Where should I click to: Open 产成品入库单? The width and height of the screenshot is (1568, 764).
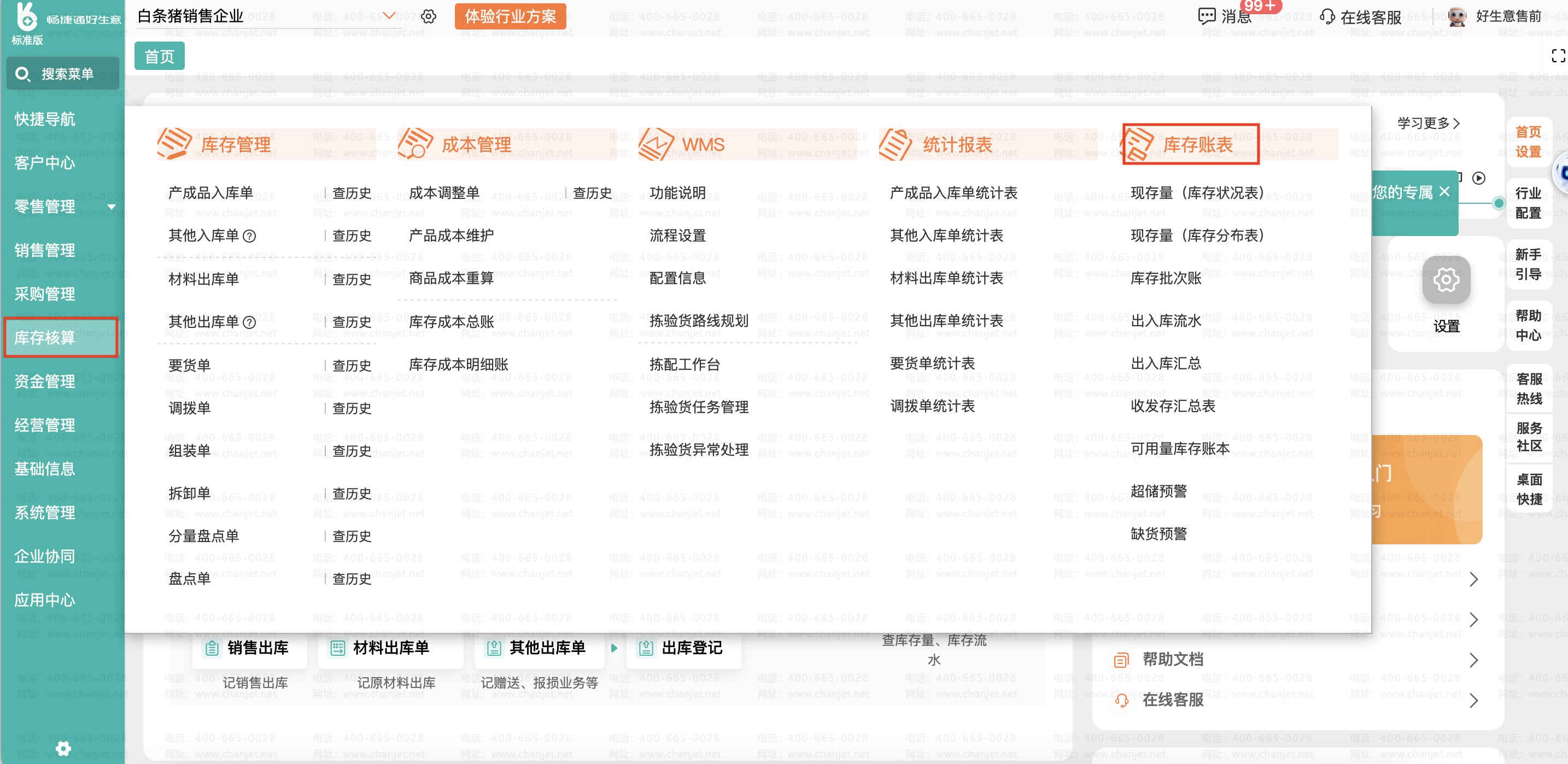(210, 193)
